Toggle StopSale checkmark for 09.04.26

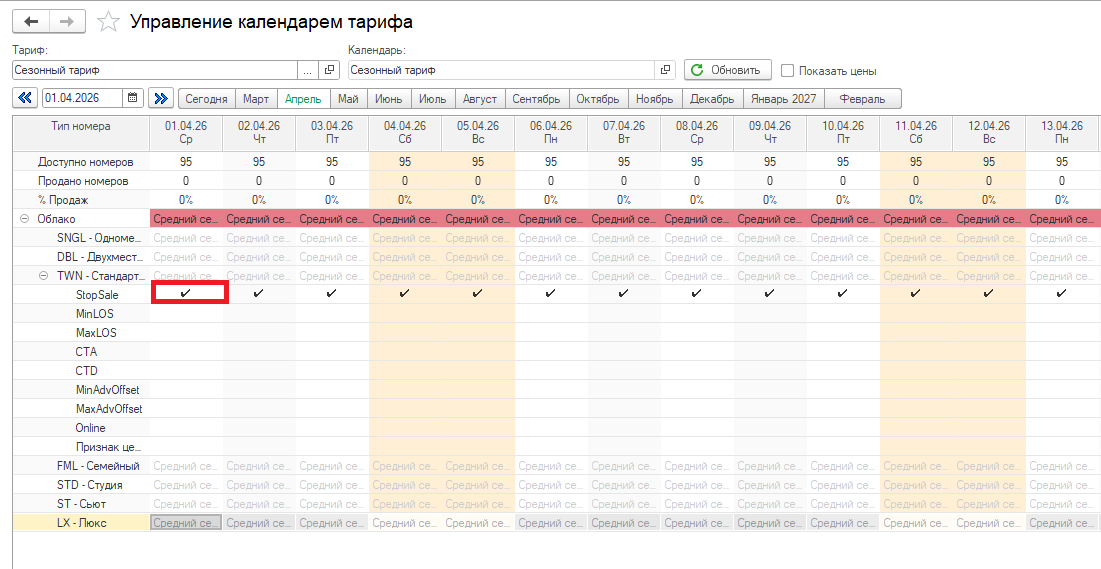point(770,294)
